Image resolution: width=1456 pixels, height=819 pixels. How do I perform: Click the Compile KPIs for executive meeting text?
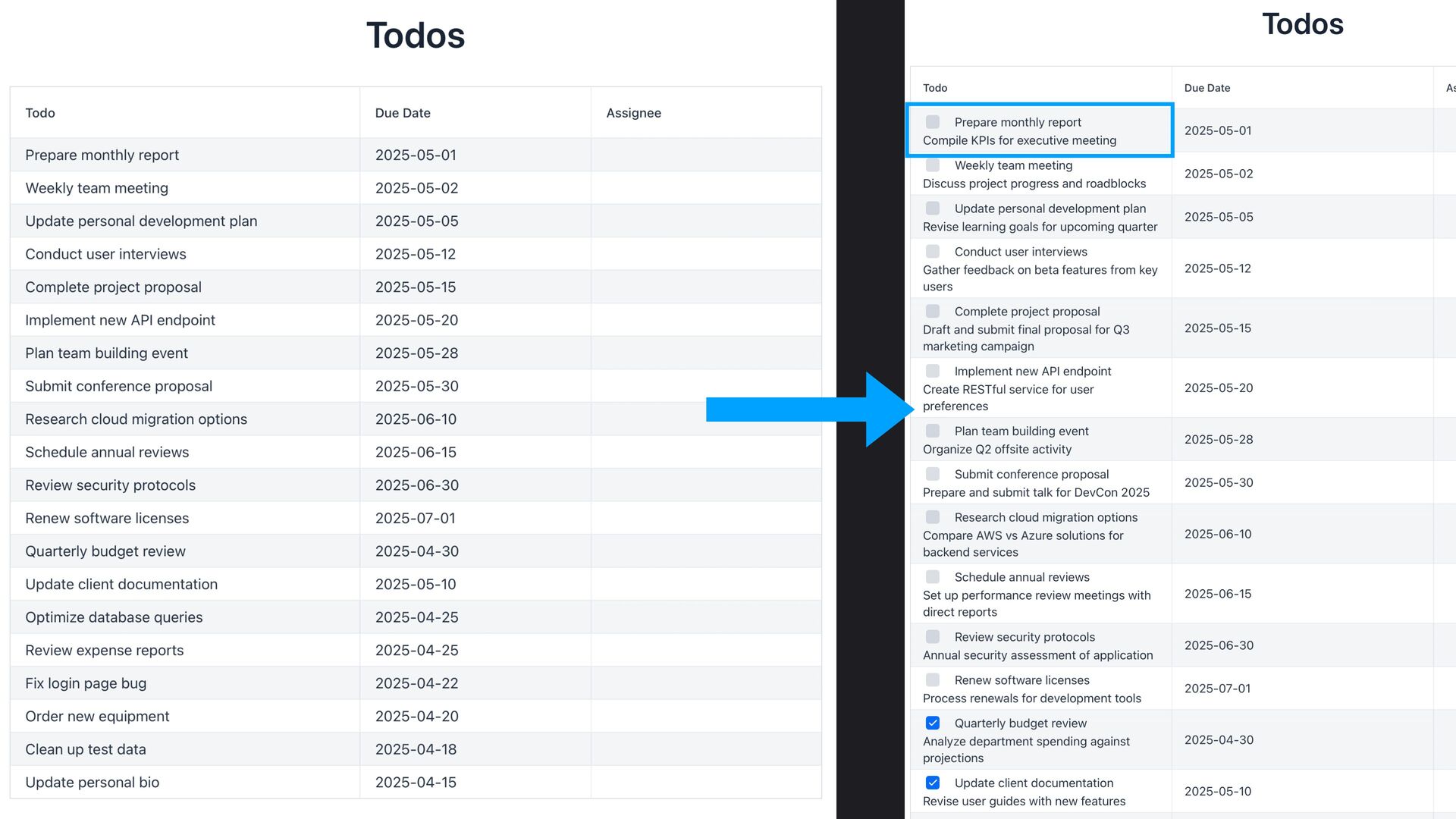pos(1019,140)
